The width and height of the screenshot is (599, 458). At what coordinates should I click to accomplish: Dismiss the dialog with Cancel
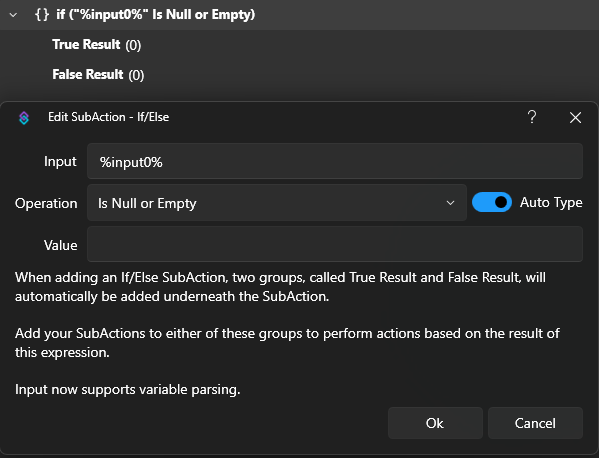535,423
